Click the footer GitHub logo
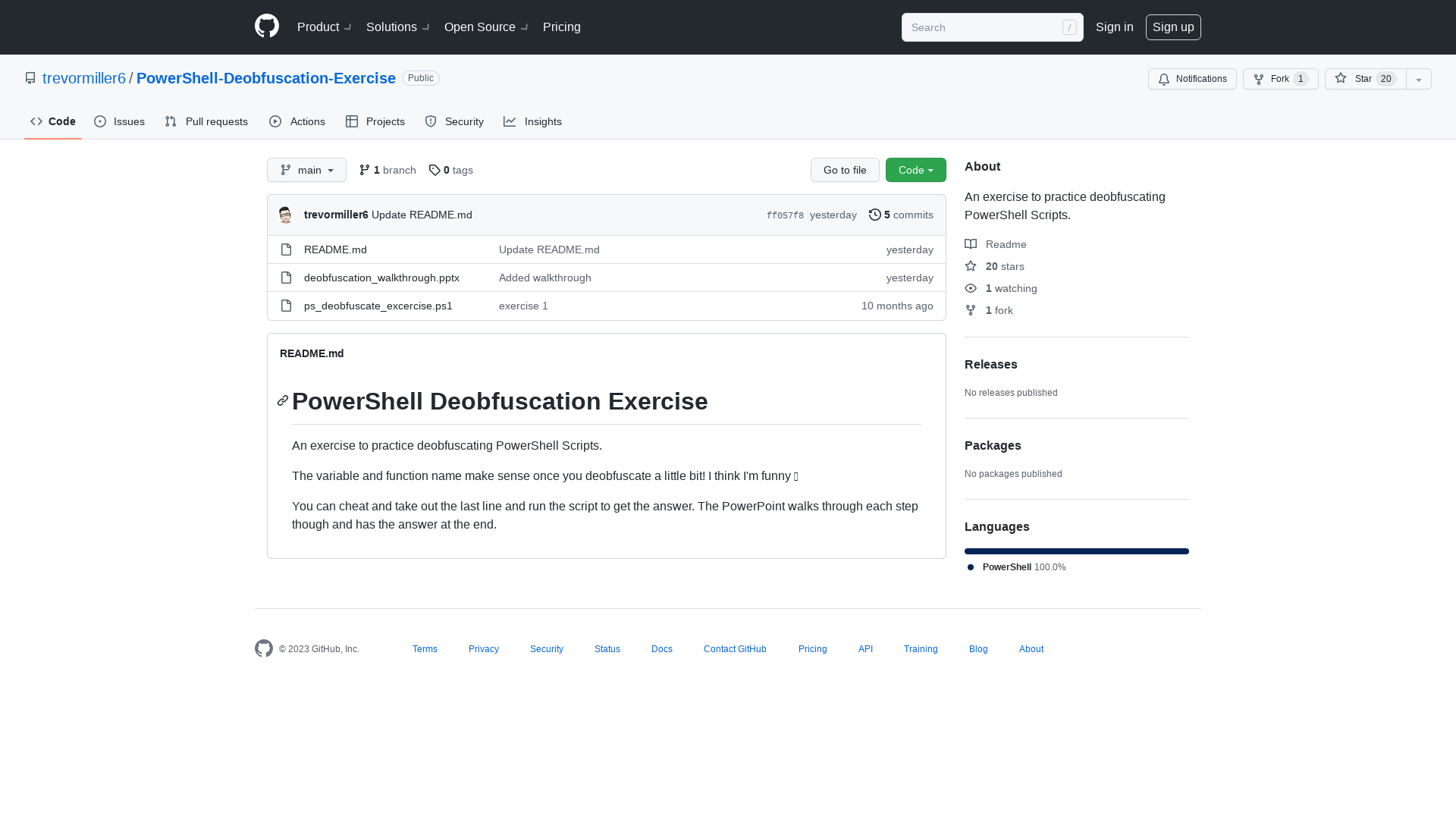This screenshot has width=1456, height=819. click(x=264, y=648)
